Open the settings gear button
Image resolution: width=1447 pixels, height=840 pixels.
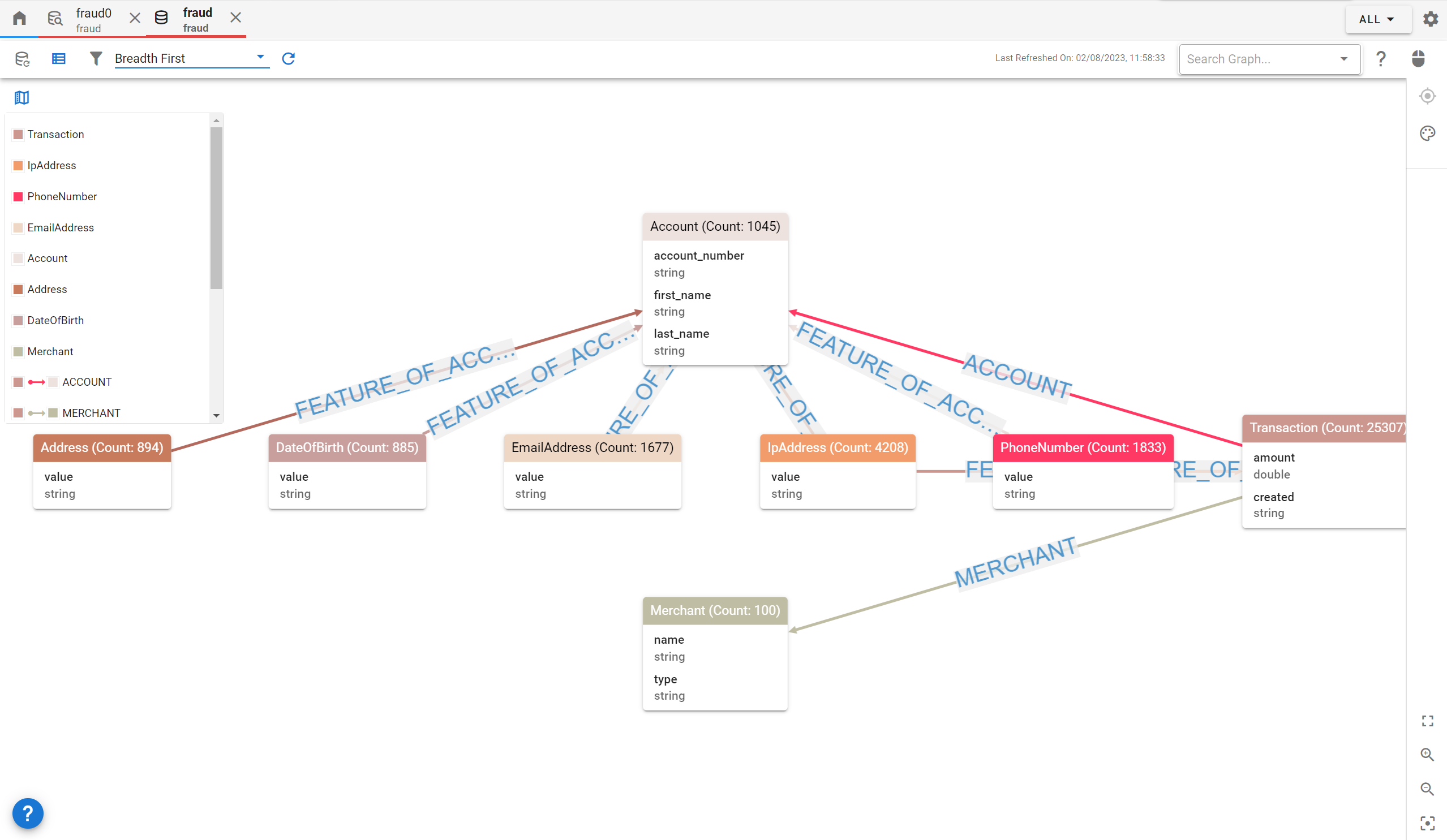pyautogui.click(x=1431, y=18)
